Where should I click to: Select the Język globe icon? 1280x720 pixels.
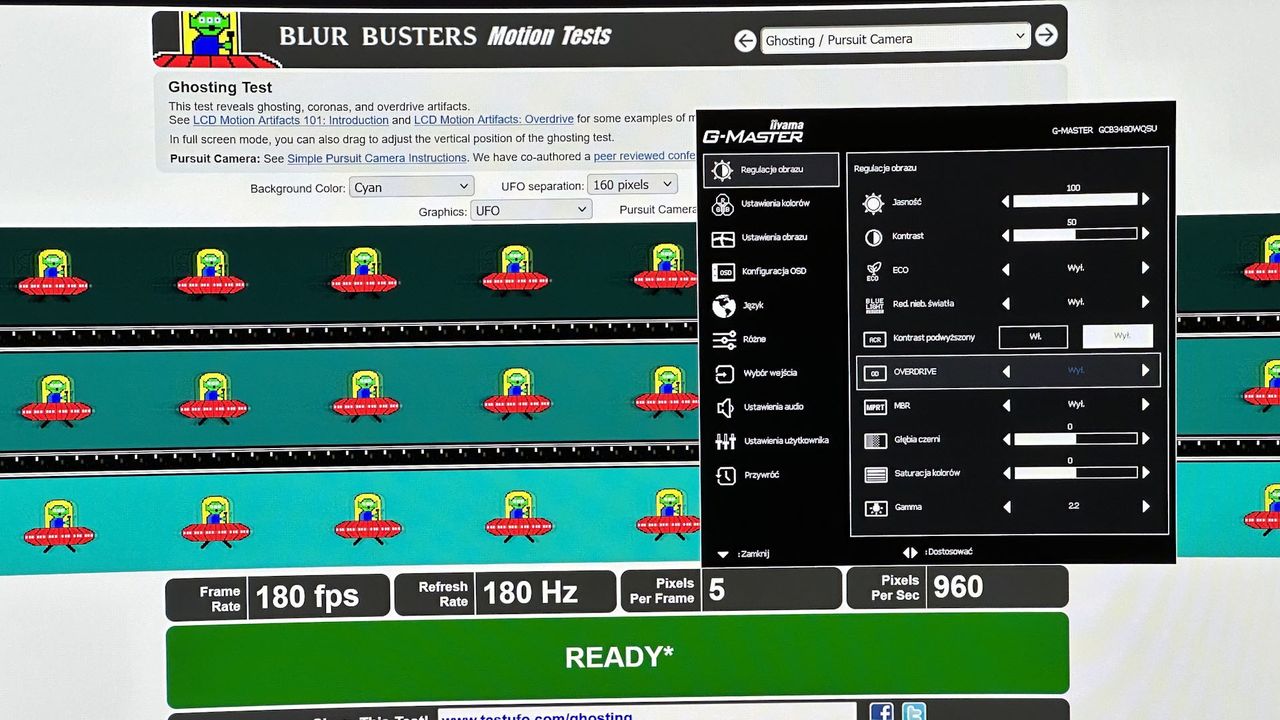pyautogui.click(x=724, y=306)
